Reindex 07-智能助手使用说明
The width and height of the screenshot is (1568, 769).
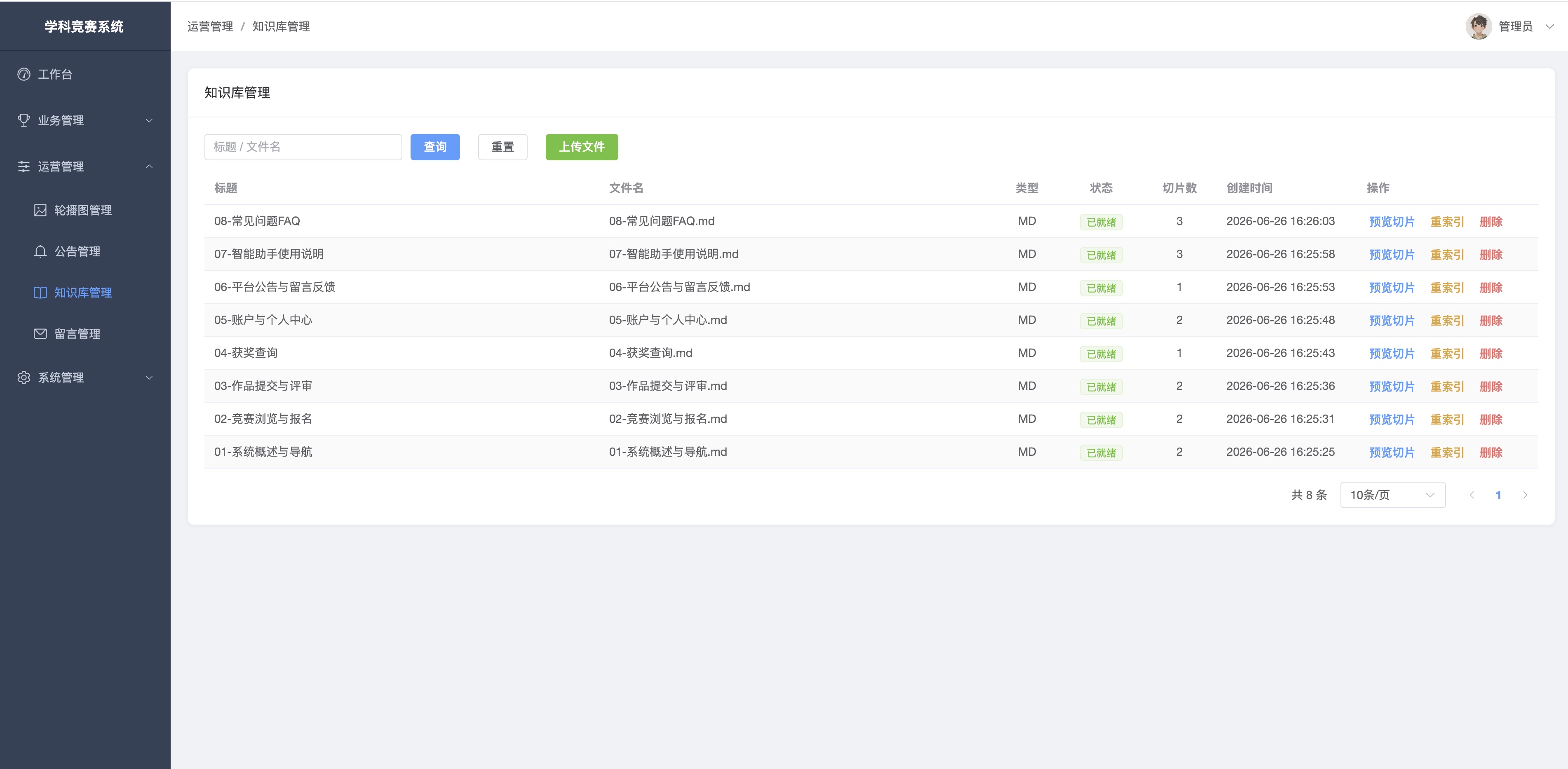pyautogui.click(x=1447, y=255)
